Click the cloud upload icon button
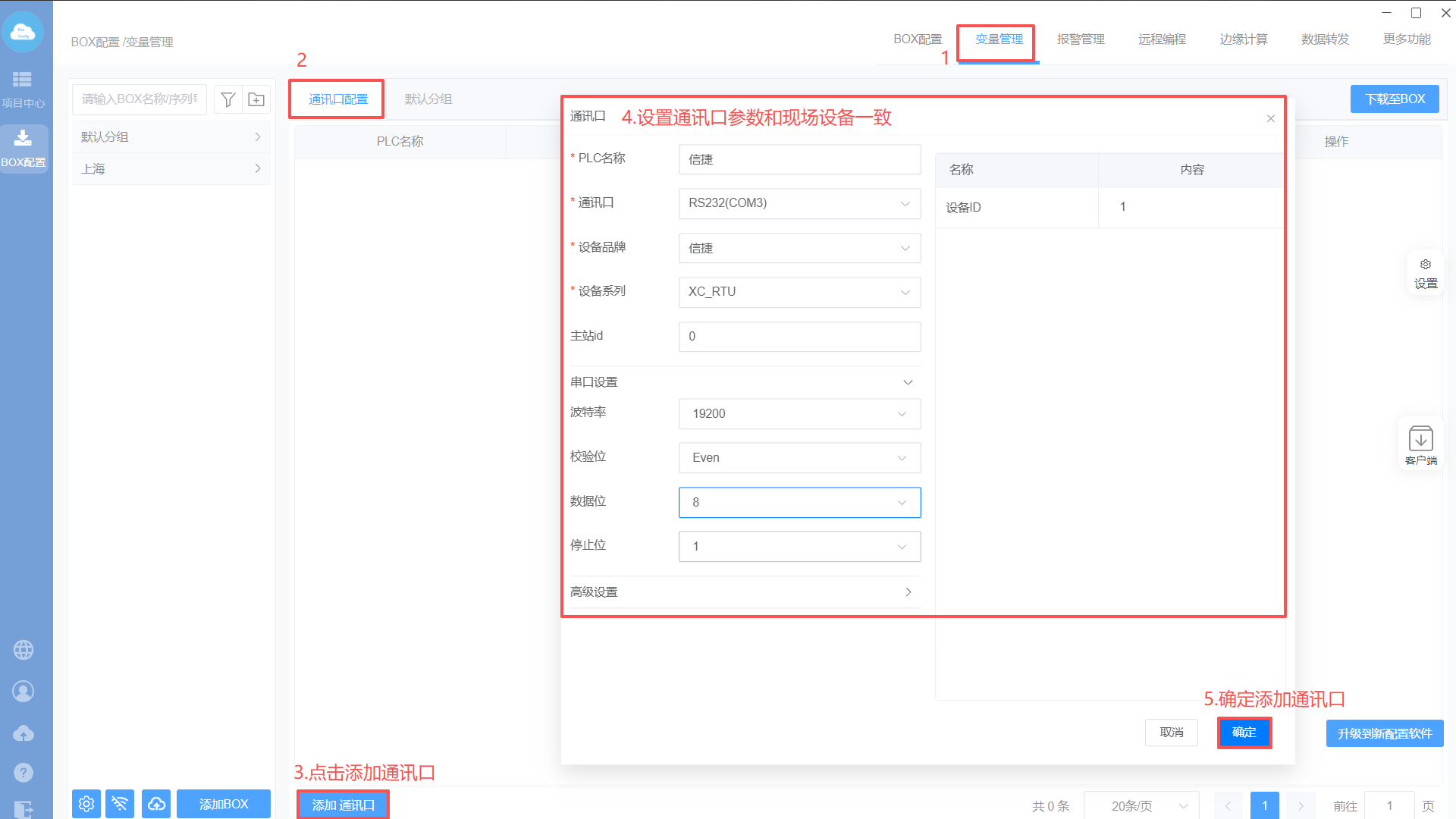The width and height of the screenshot is (1456, 819). tap(156, 804)
